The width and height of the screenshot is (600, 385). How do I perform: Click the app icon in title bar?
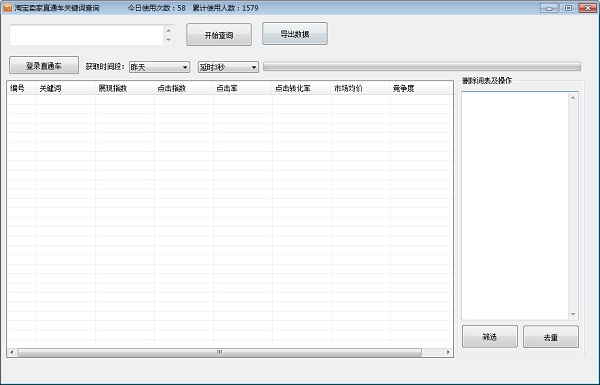coord(7,8)
